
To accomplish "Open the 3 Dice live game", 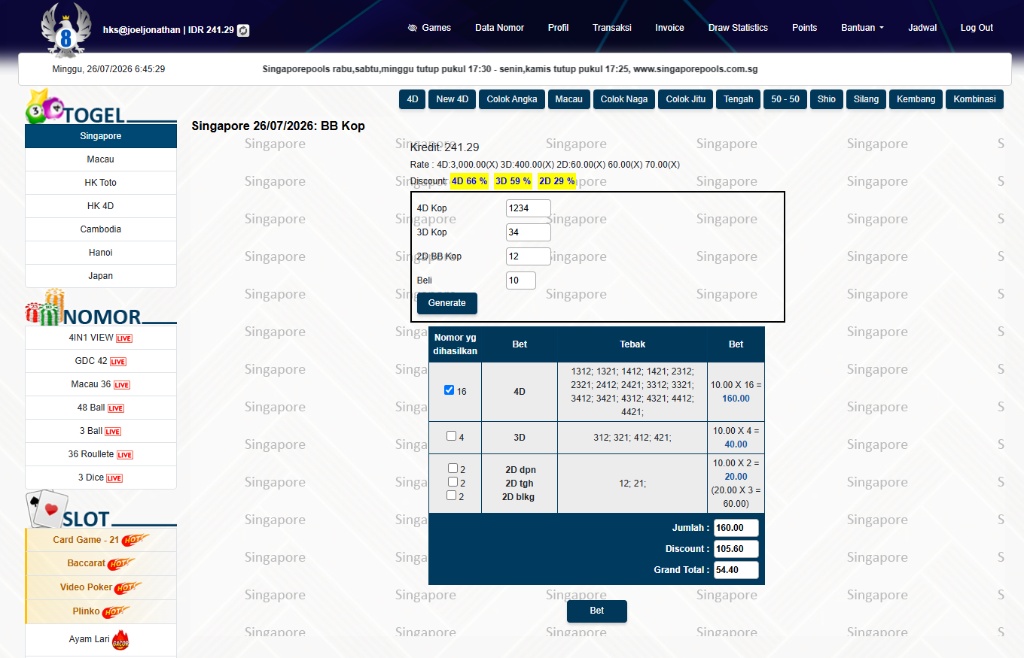I will [x=101, y=478].
